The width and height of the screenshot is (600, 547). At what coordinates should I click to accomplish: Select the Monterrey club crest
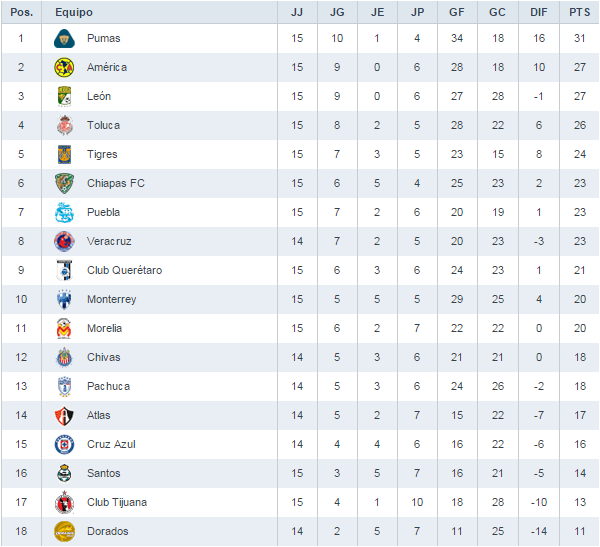64,299
